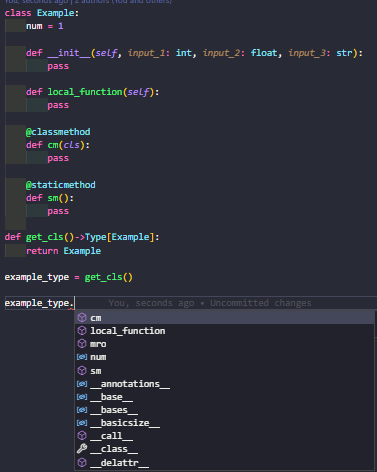The image size is (377, 472).
Task: Click the 'class Example:' declaration line
Action: click(42, 13)
